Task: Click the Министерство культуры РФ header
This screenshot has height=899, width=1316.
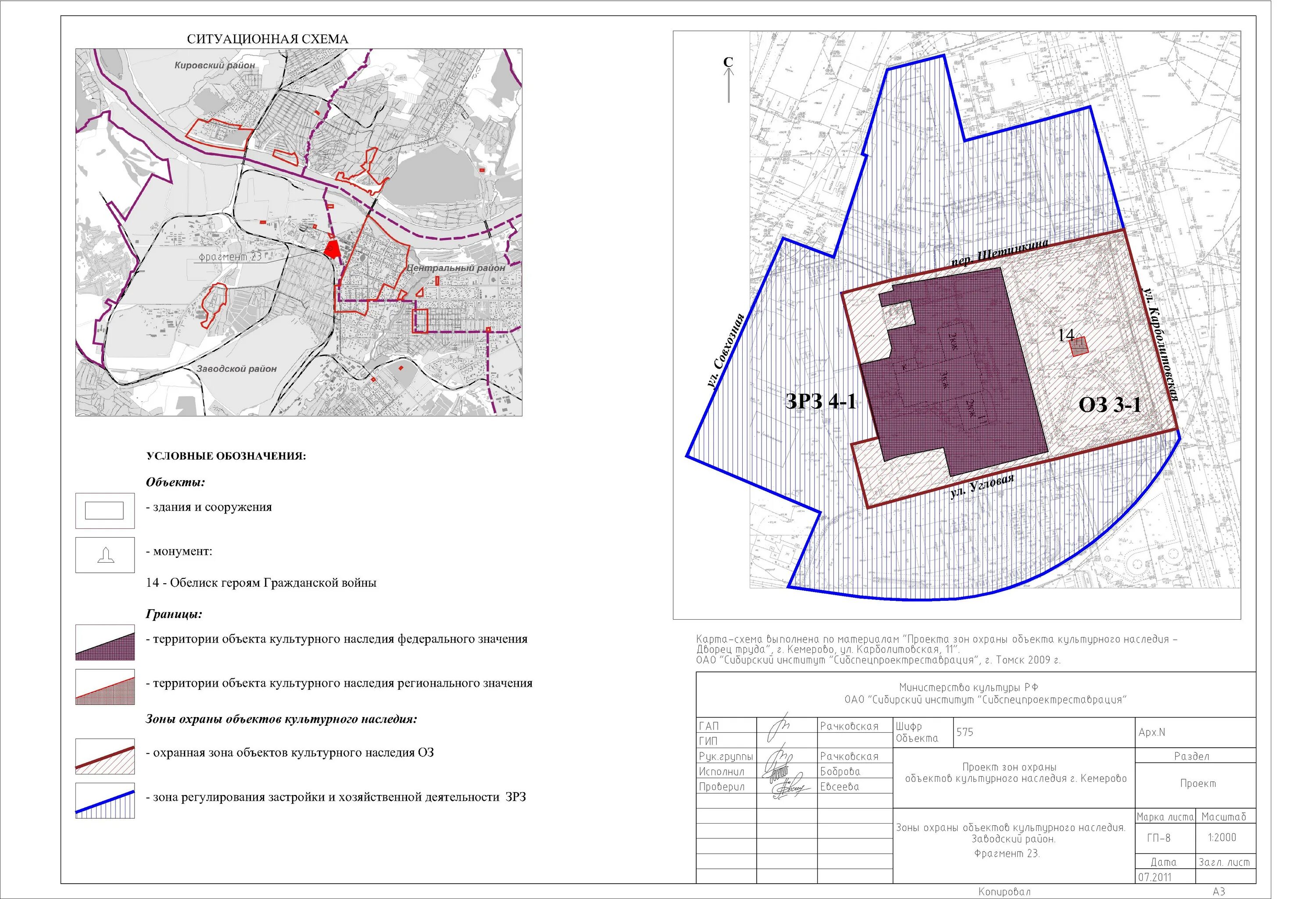Action: 968,688
